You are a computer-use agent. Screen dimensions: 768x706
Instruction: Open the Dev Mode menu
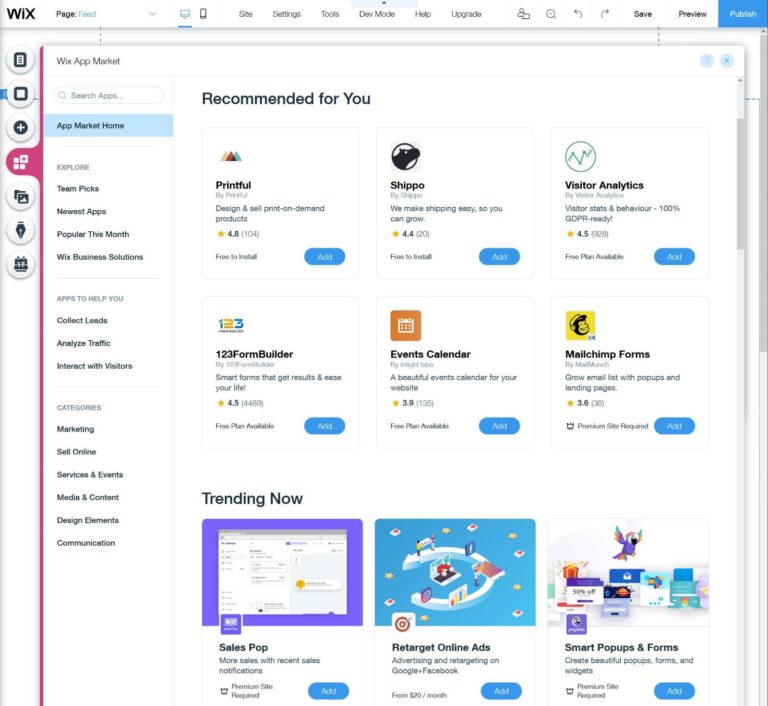377,14
